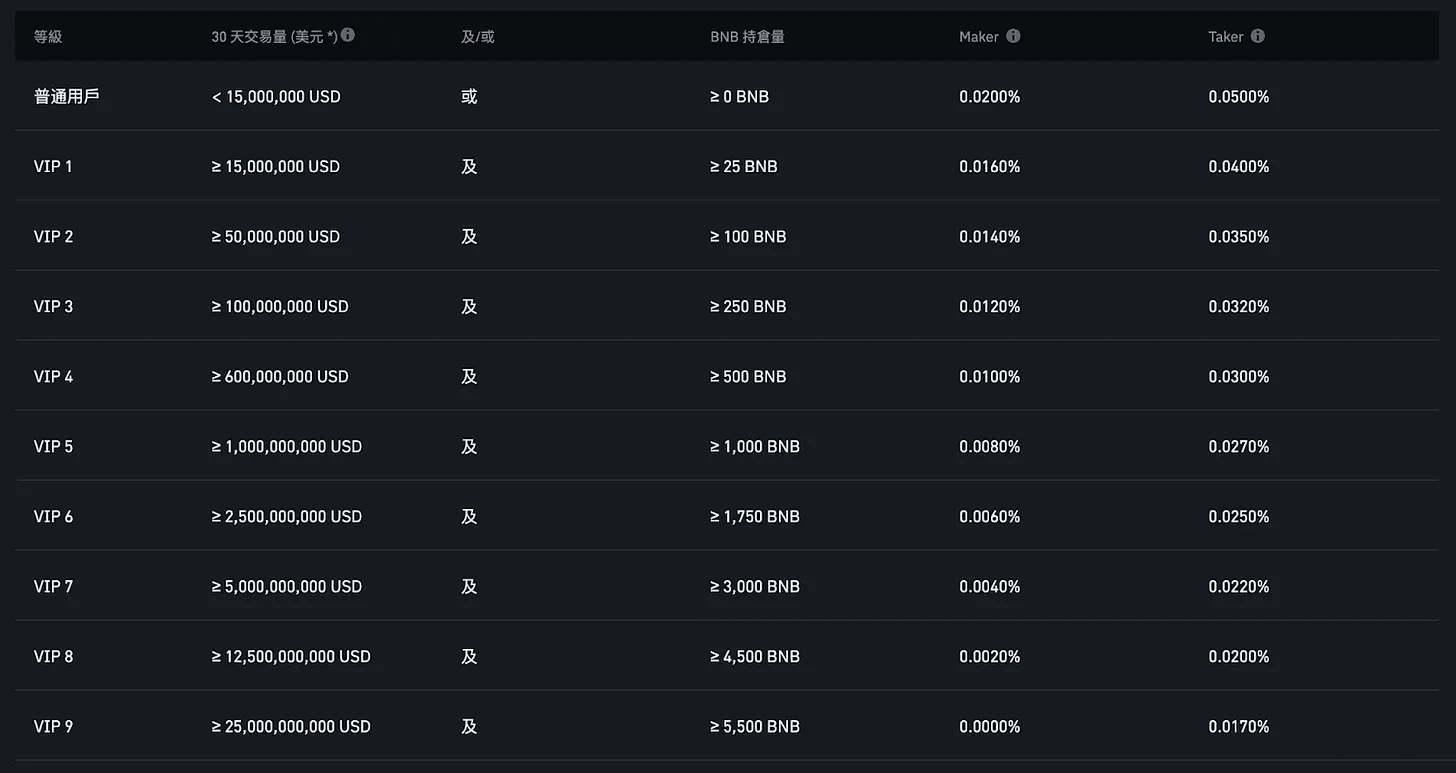Image resolution: width=1456 pixels, height=773 pixels.
Task: Click the ≥ 1,750 BNB holding cell
Action: [x=755, y=517]
